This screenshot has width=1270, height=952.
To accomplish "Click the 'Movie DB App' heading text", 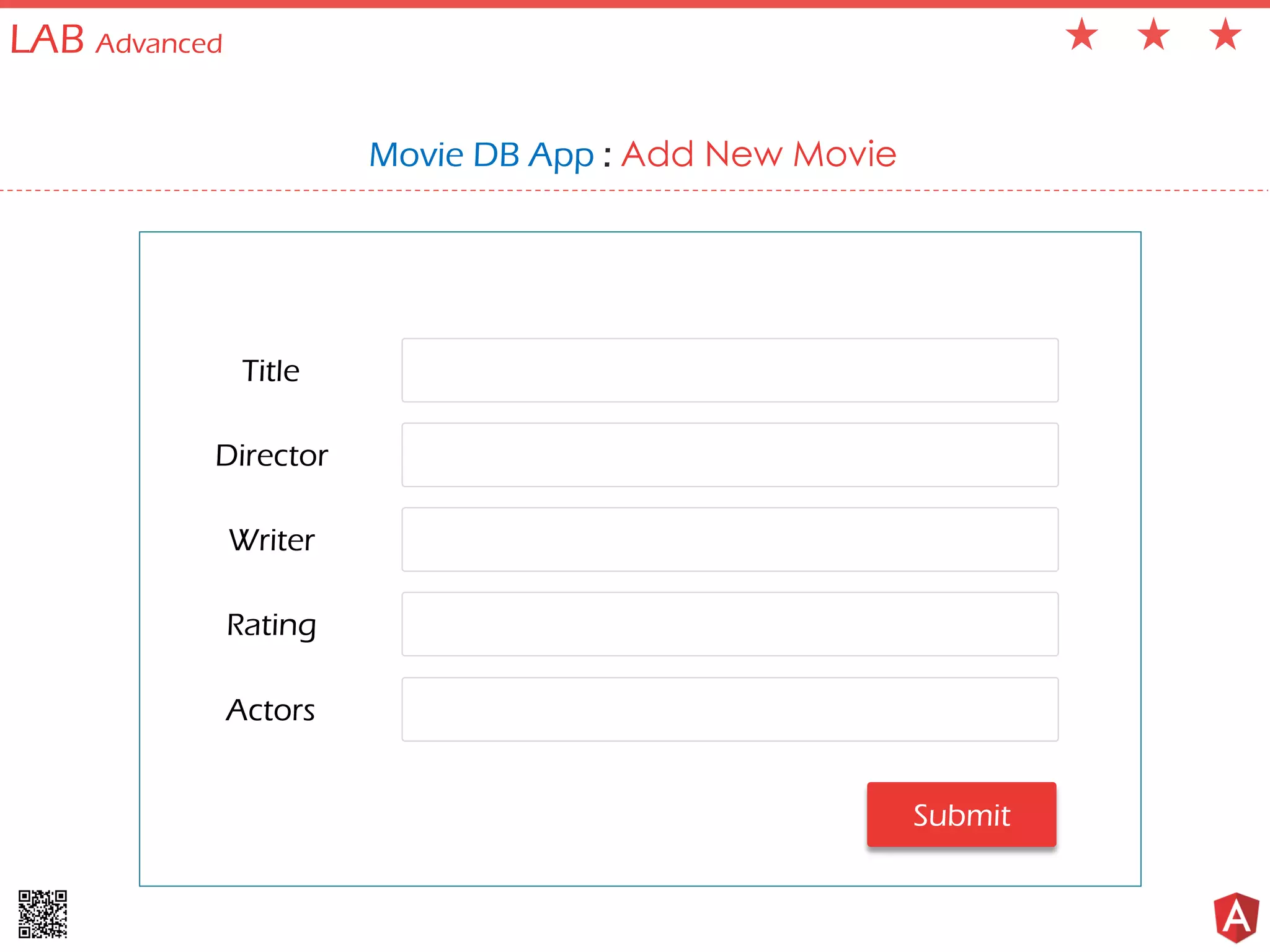I will (x=481, y=155).
